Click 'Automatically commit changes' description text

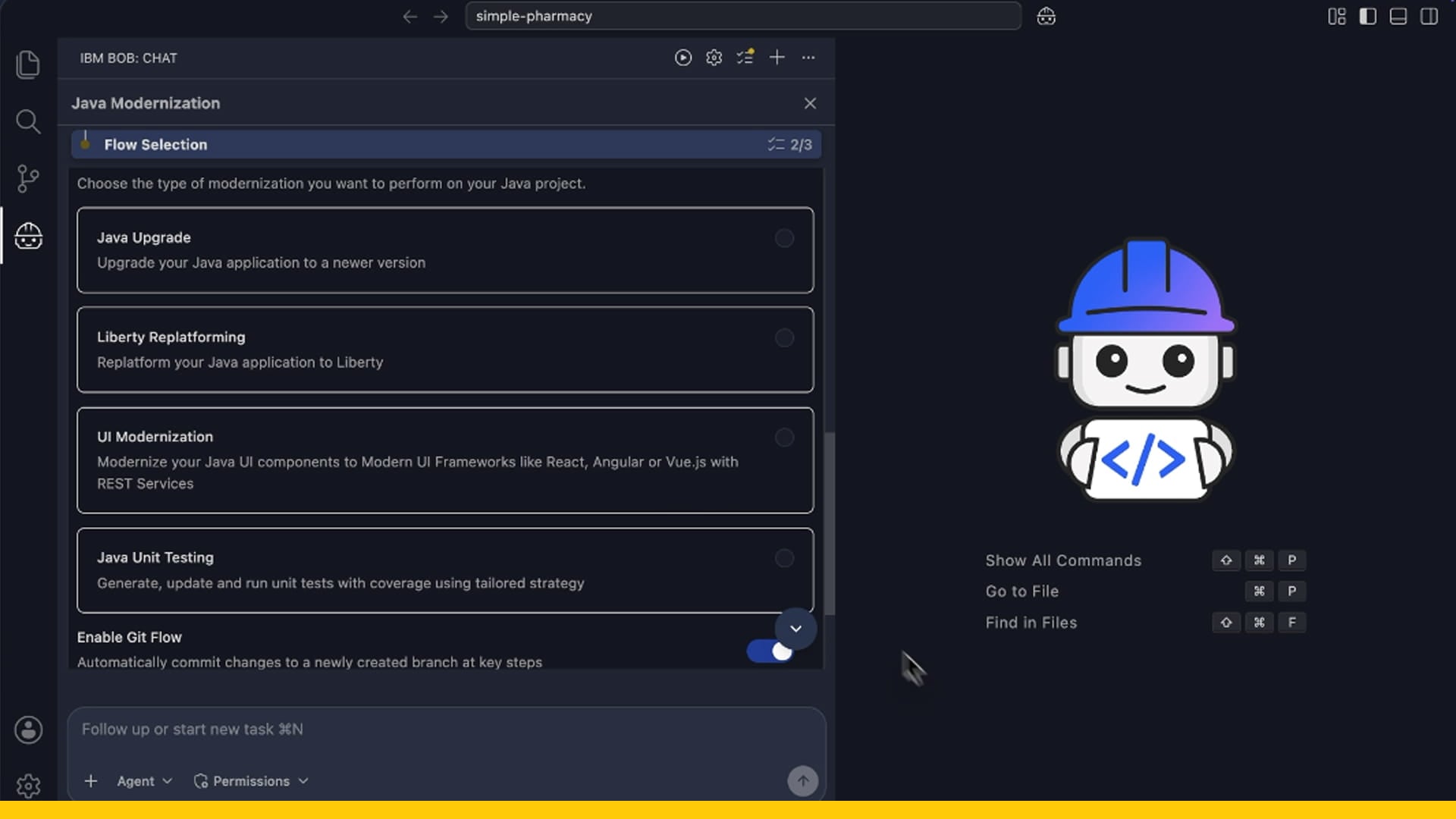(x=309, y=662)
